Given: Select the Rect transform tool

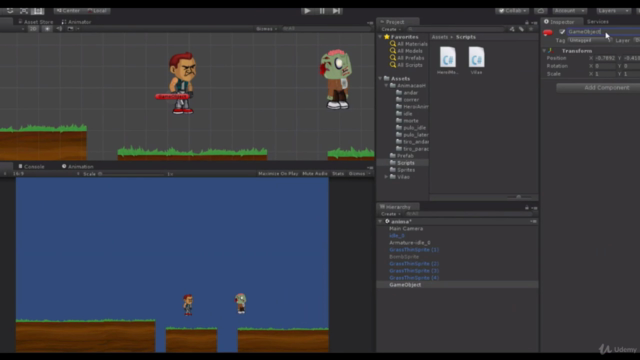Looking at the screenshot, I should click(38, 11).
